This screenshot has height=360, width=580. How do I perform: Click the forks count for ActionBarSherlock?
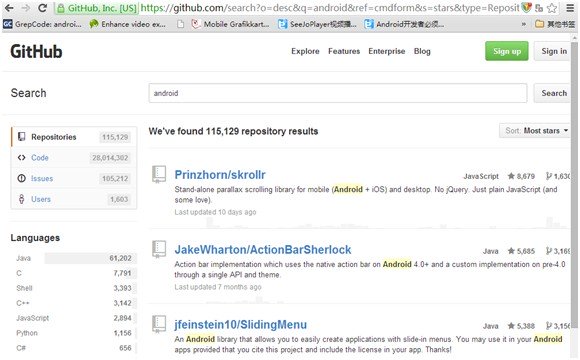click(558, 251)
